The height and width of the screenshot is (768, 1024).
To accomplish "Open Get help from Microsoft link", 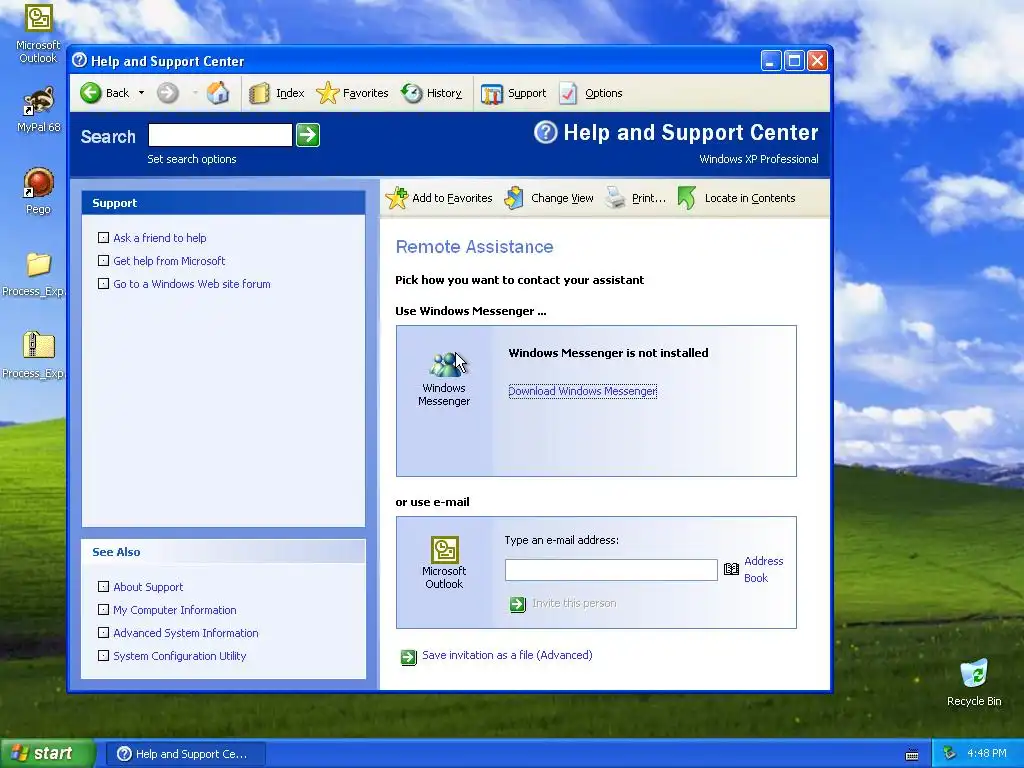I will click(169, 261).
